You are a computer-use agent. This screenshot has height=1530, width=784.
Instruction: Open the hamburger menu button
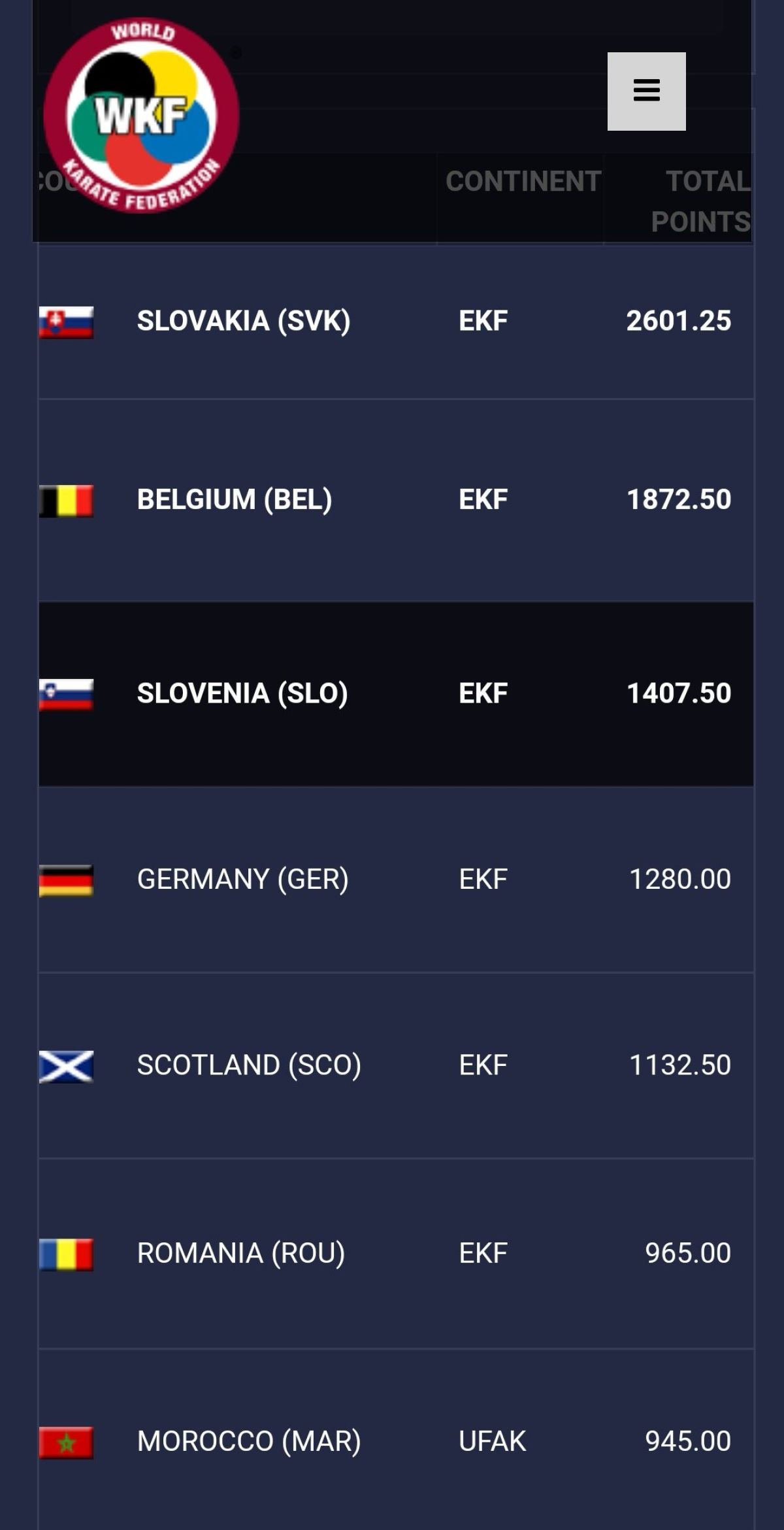(646, 91)
